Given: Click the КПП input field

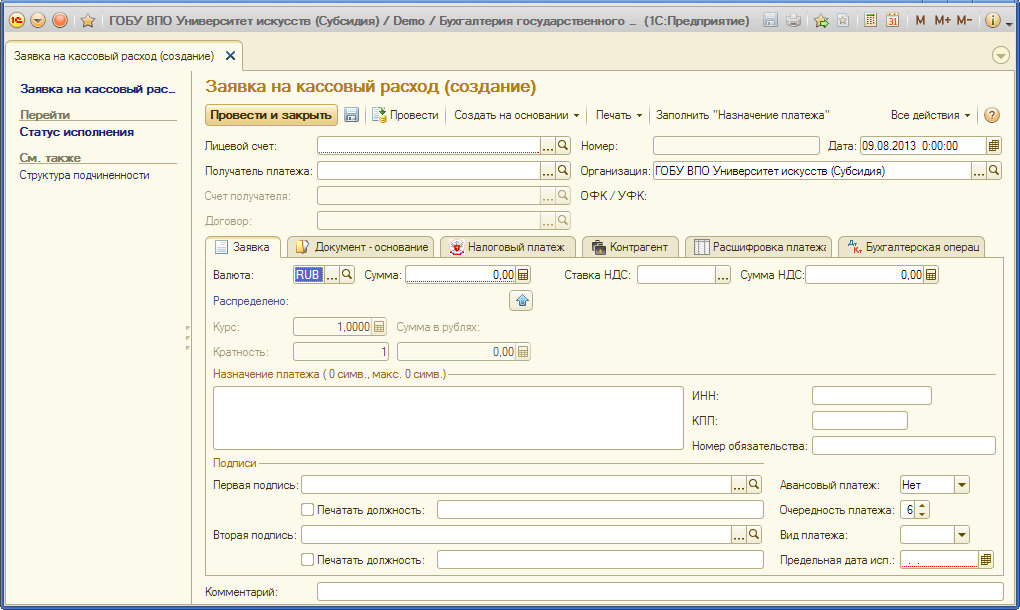Looking at the screenshot, I should pos(860,421).
